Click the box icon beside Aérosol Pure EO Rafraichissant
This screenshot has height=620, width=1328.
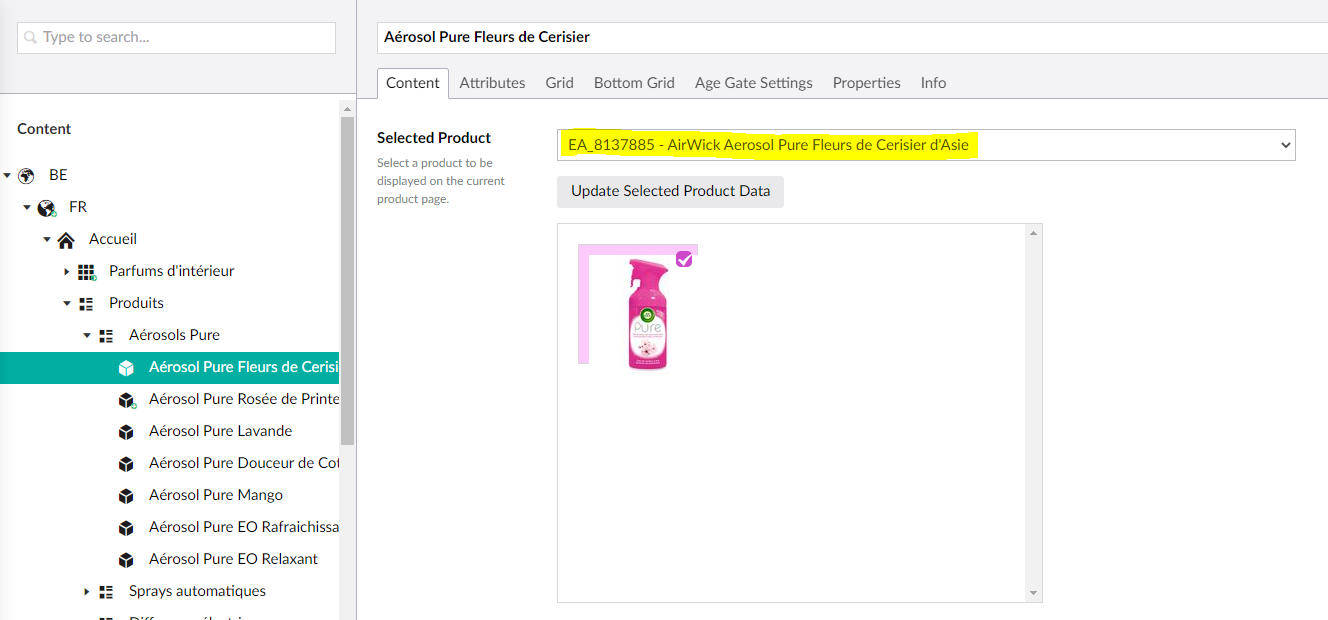coord(126,527)
